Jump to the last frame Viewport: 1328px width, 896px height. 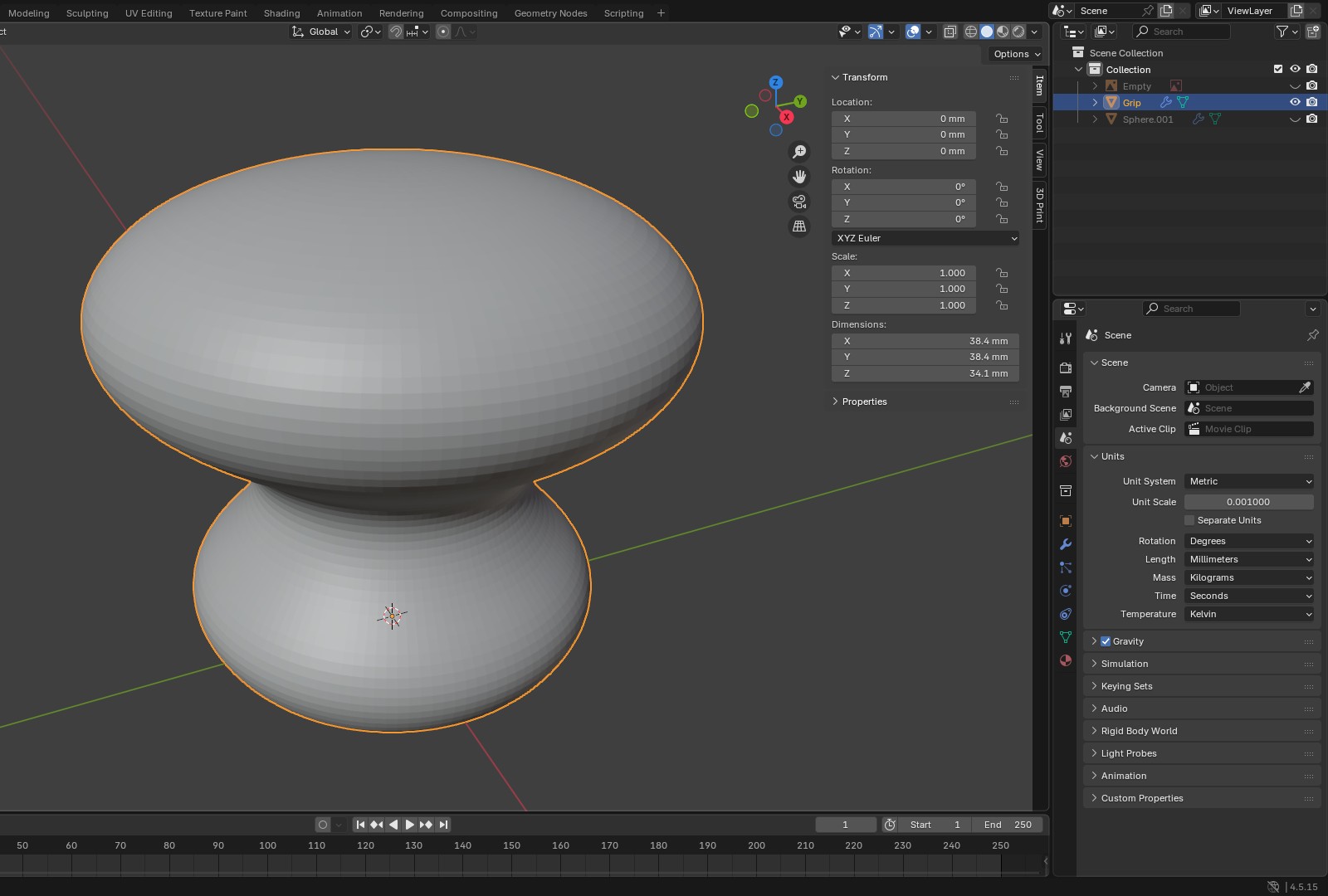[x=443, y=825]
